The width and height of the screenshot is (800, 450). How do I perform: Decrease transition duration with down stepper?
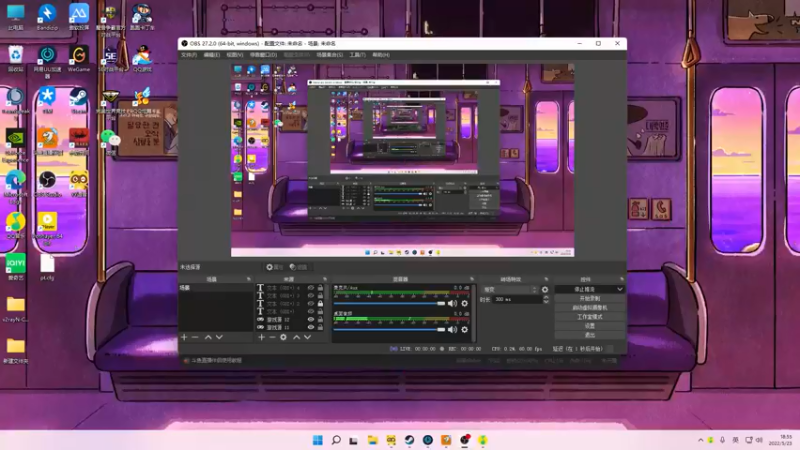546,302
